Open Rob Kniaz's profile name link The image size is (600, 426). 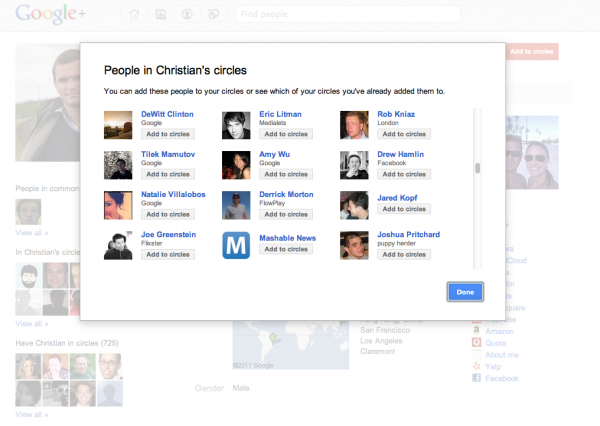coord(396,114)
